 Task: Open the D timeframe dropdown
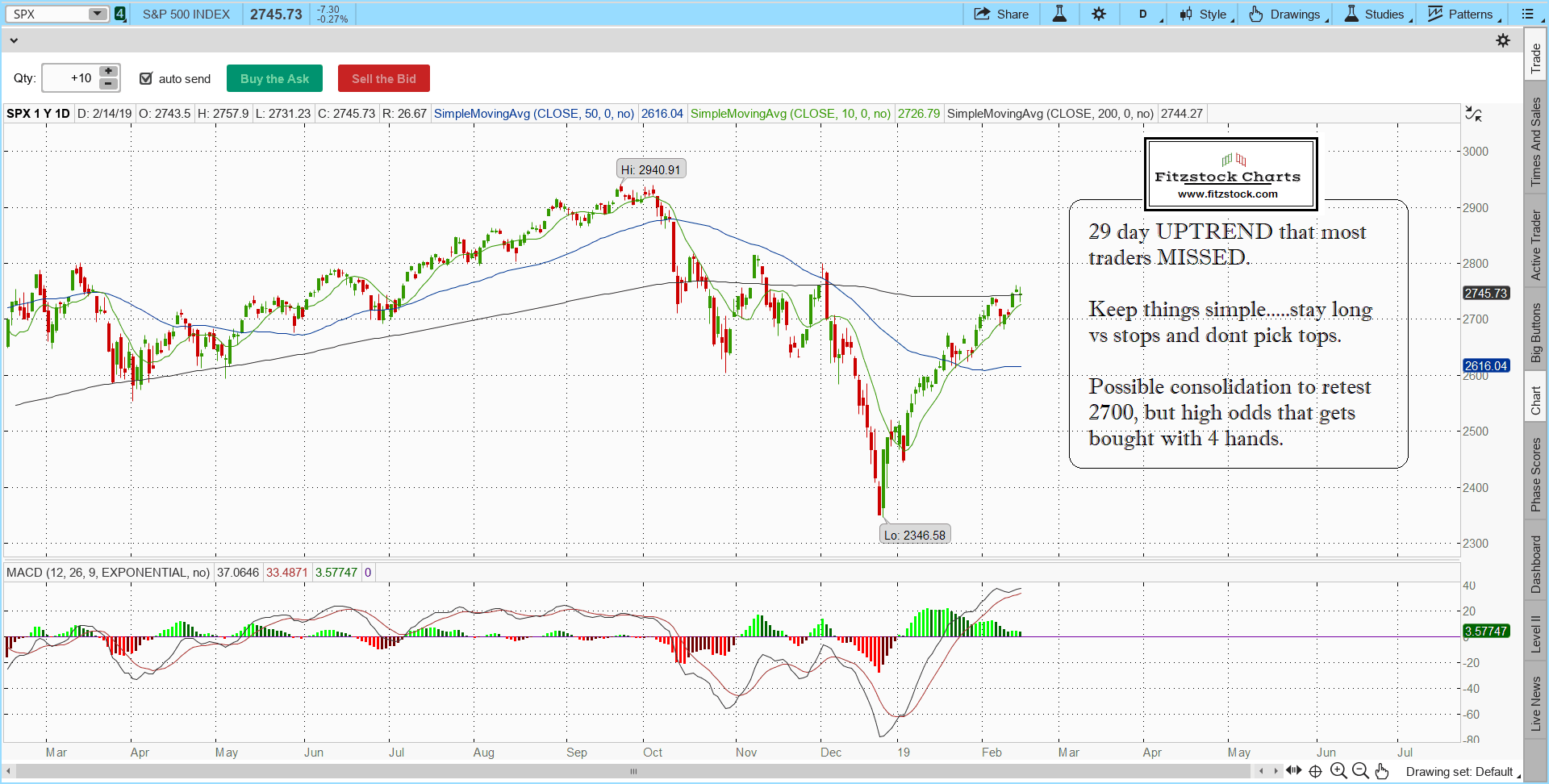pos(1148,14)
